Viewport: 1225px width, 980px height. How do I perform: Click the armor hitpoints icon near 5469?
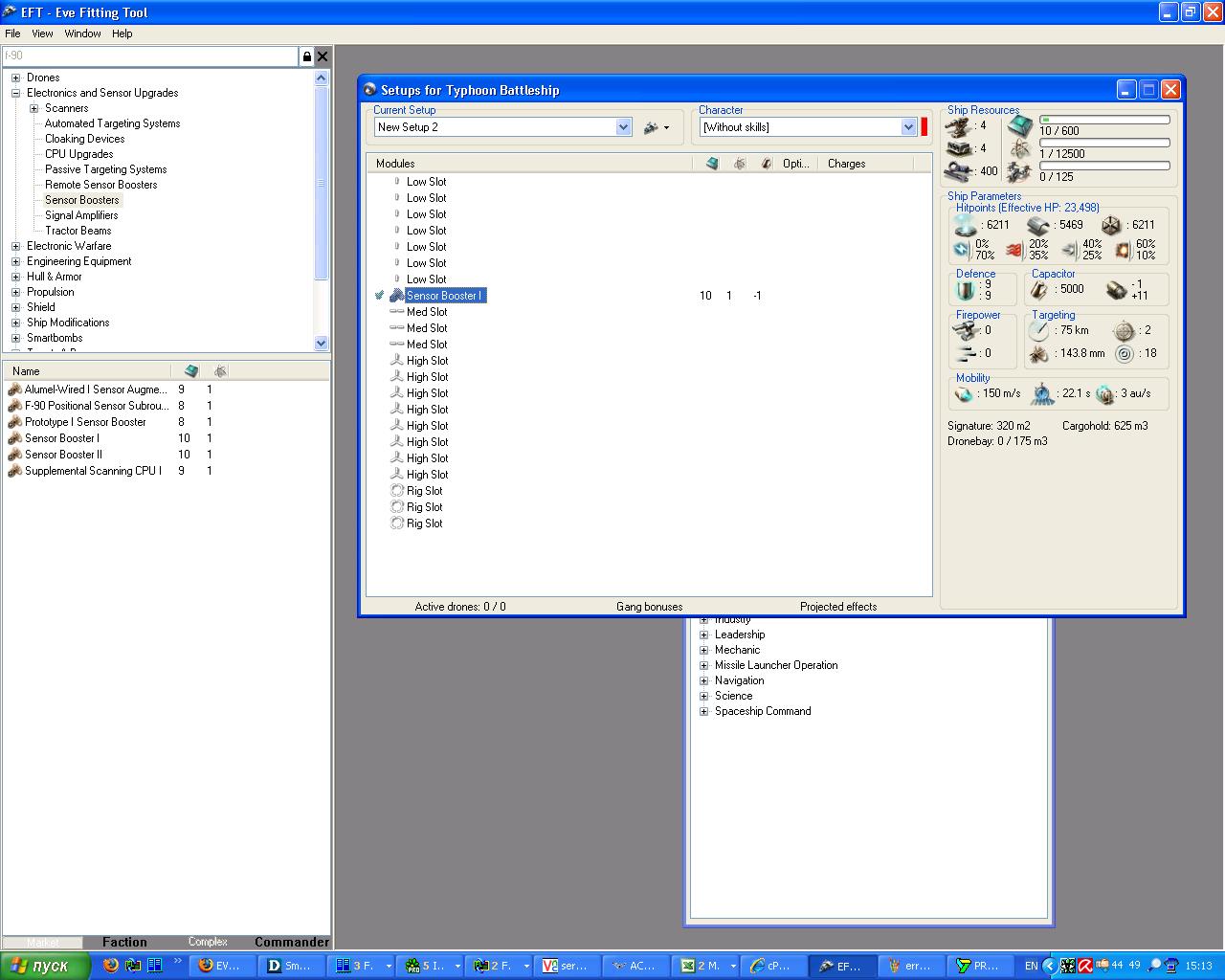pyautogui.click(x=1039, y=225)
